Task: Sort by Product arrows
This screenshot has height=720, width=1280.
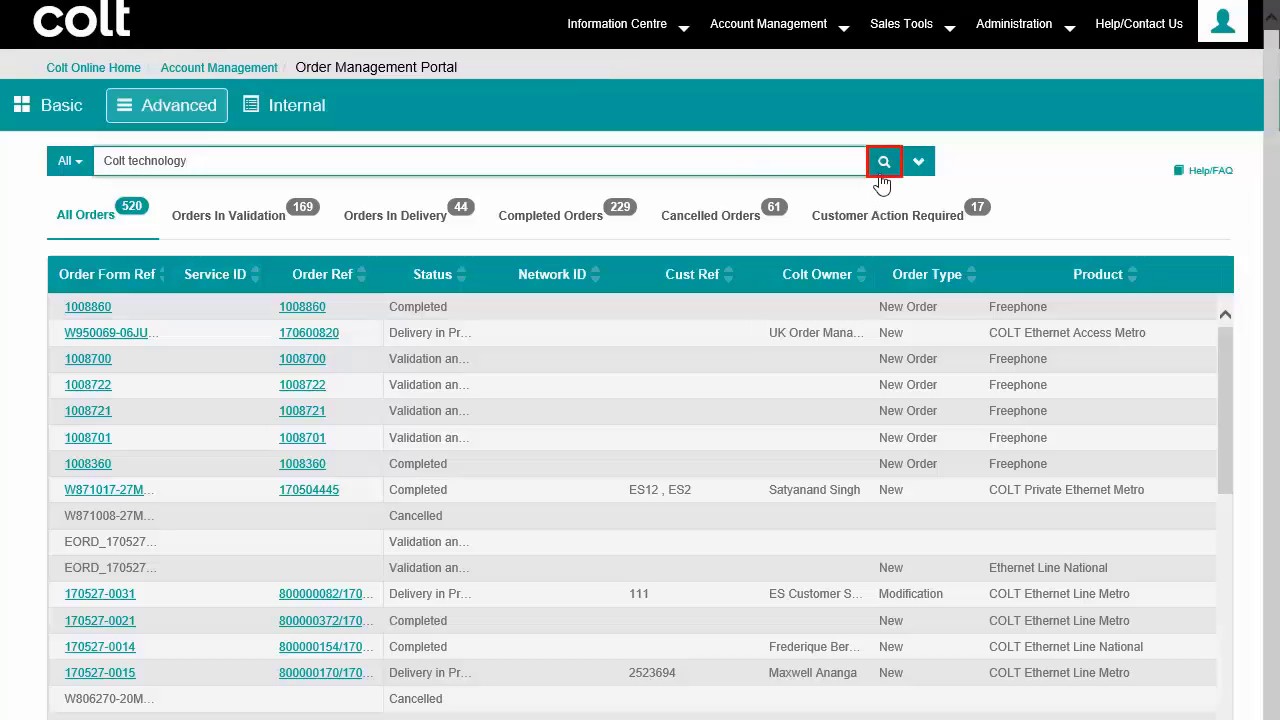Action: coord(1132,274)
